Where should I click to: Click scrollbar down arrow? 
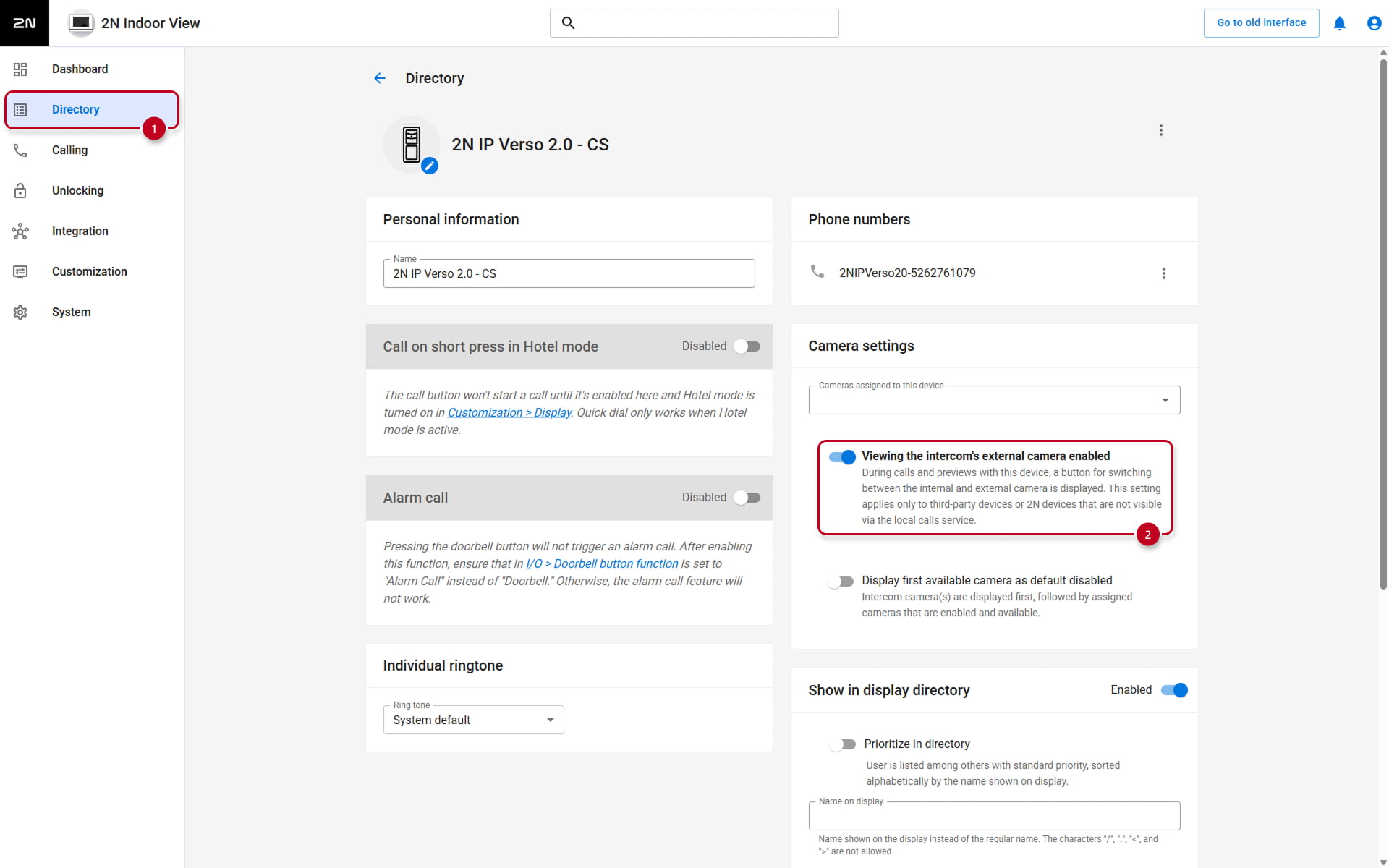(1383, 862)
